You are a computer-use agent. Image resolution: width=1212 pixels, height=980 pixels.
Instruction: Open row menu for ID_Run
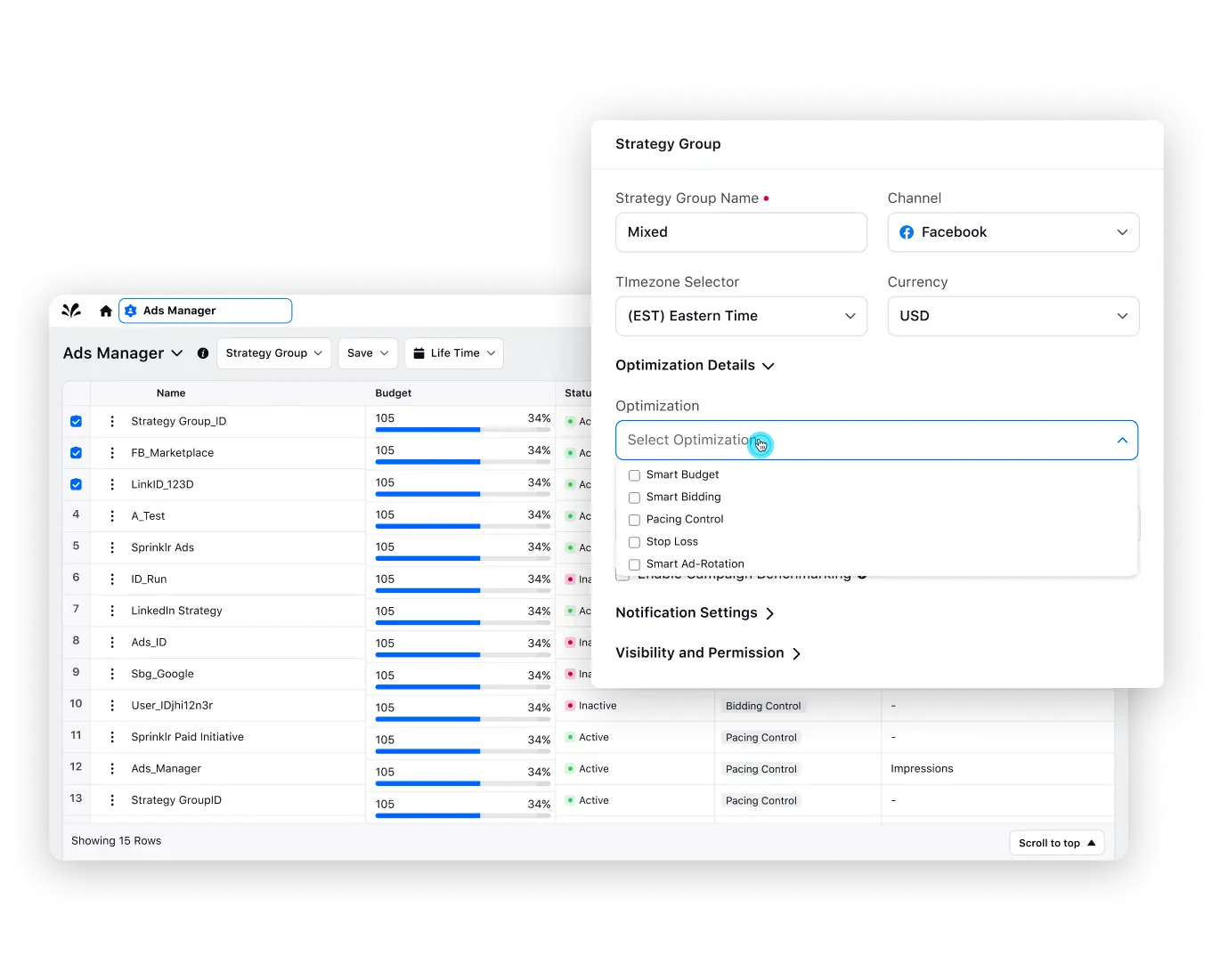click(112, 579)
